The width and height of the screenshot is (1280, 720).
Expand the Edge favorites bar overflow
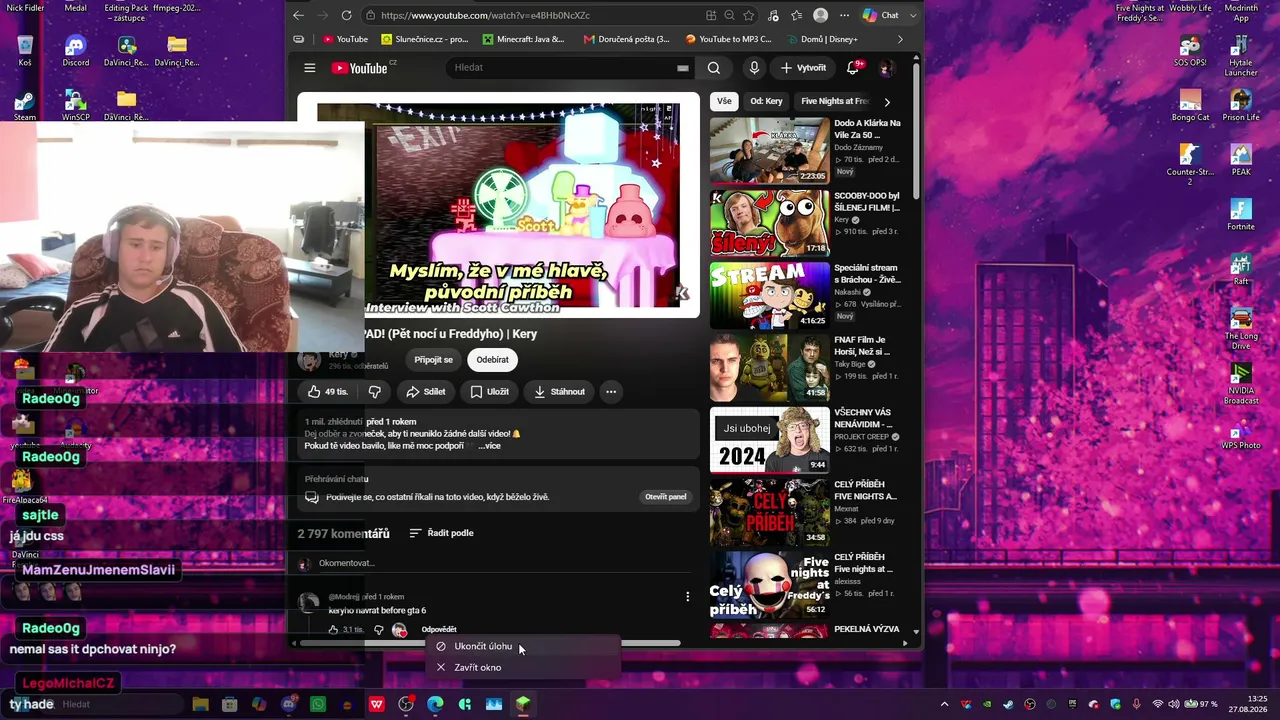click(900, 39)
